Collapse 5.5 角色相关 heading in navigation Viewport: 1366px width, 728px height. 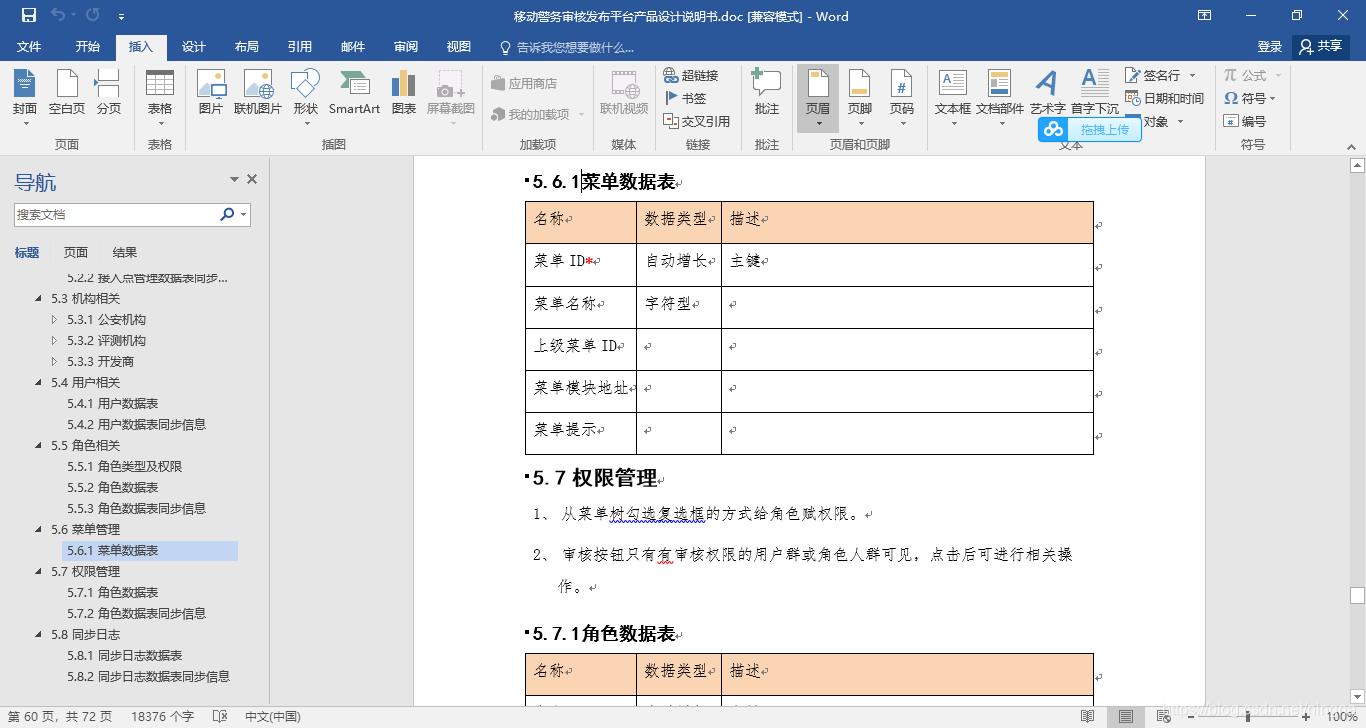(39, 446)
